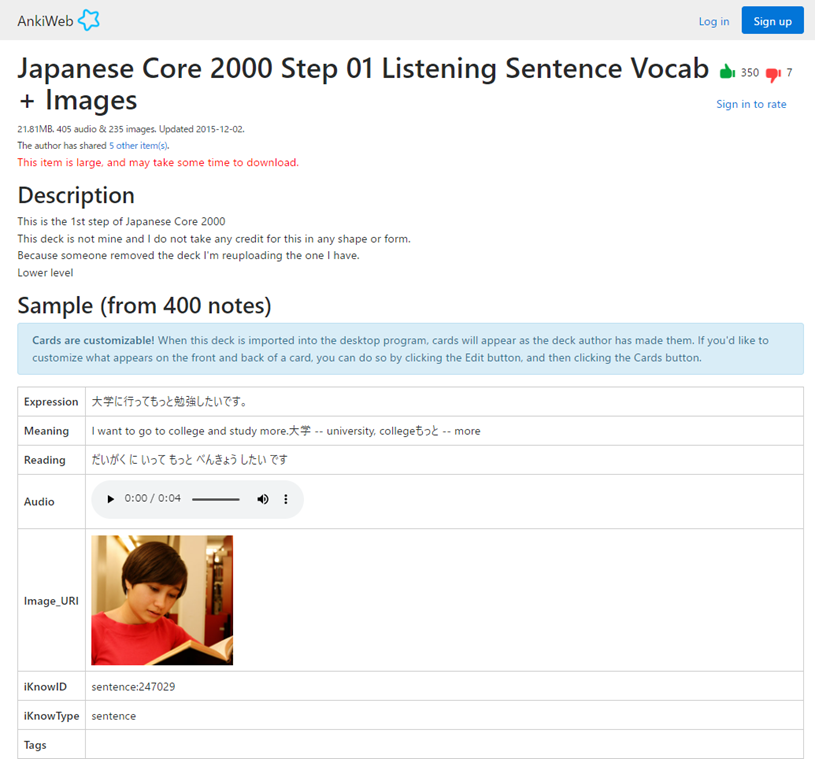815x759 pixels.
Task: Click the AnkiWeb home text
Action: pyautogui.click(x=45, y=21)
